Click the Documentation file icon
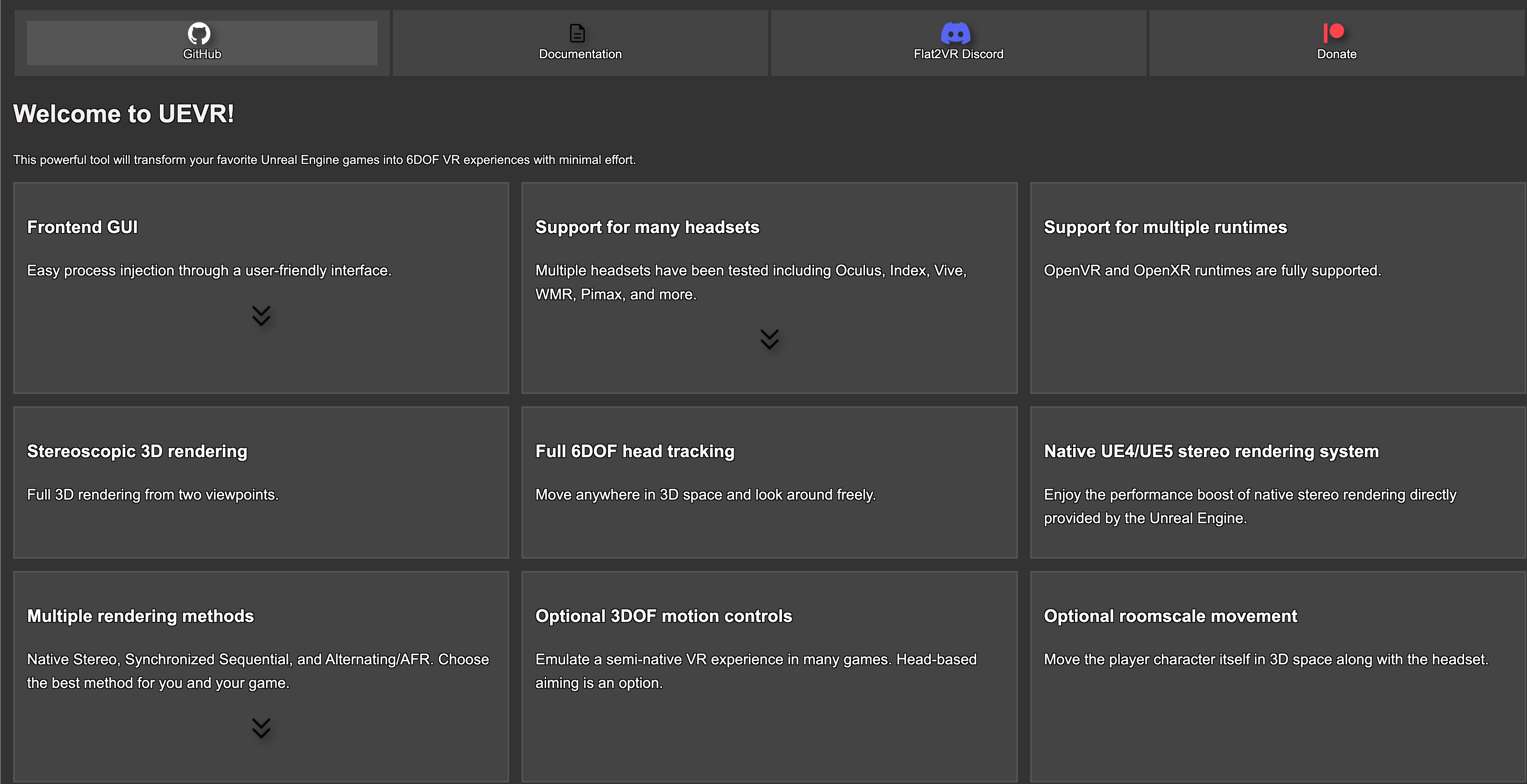The width and height of the screenshot is (1527, 784). [x=577, y=33]
